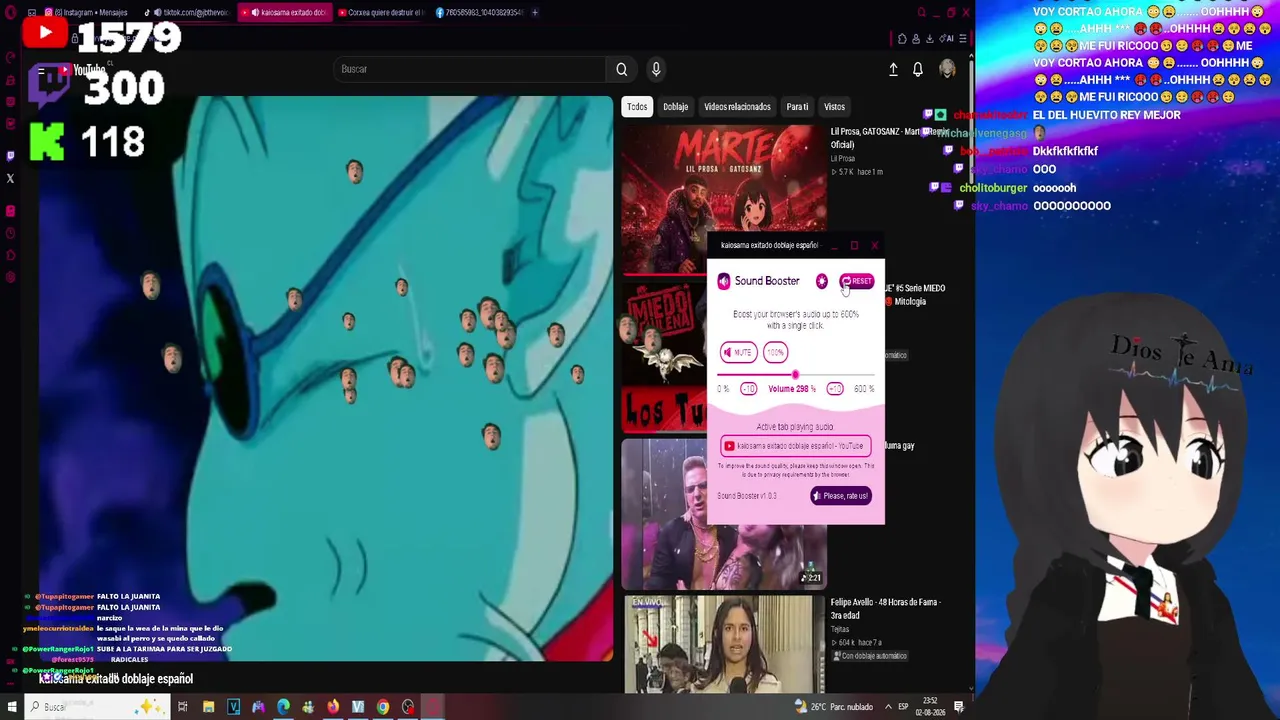
Task: Set Sound Booster volume to 100%
Action: [775, 352]
